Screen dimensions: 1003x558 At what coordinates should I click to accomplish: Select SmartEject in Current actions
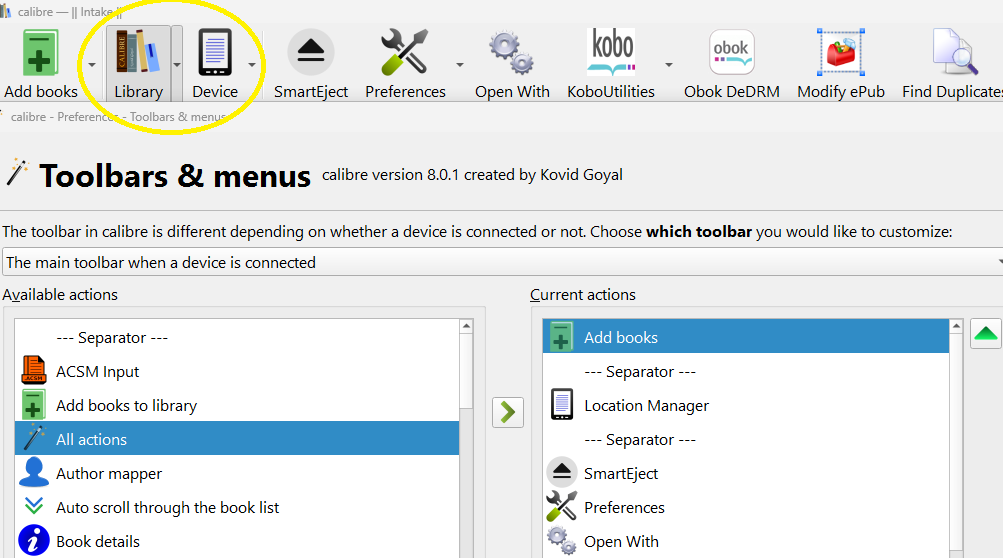pos(746,473)
